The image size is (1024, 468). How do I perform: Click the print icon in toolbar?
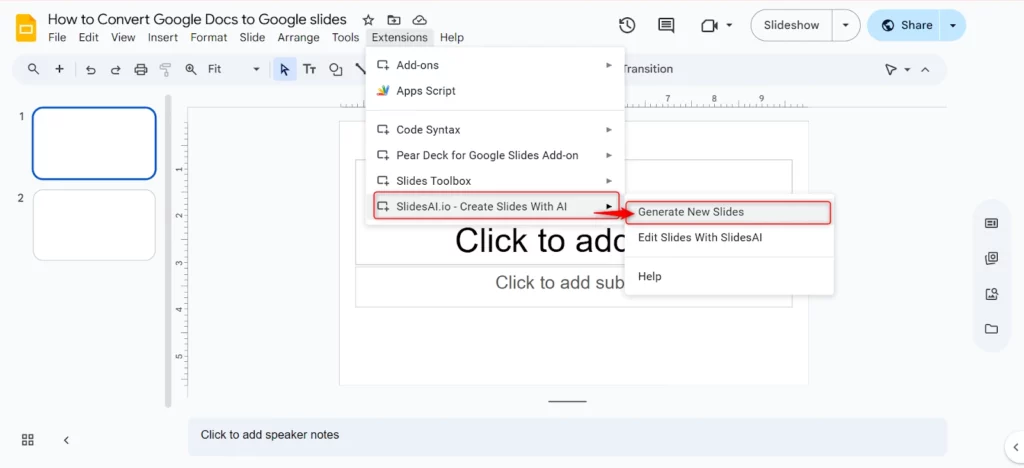pyautogui.click(x=141, y=69)
